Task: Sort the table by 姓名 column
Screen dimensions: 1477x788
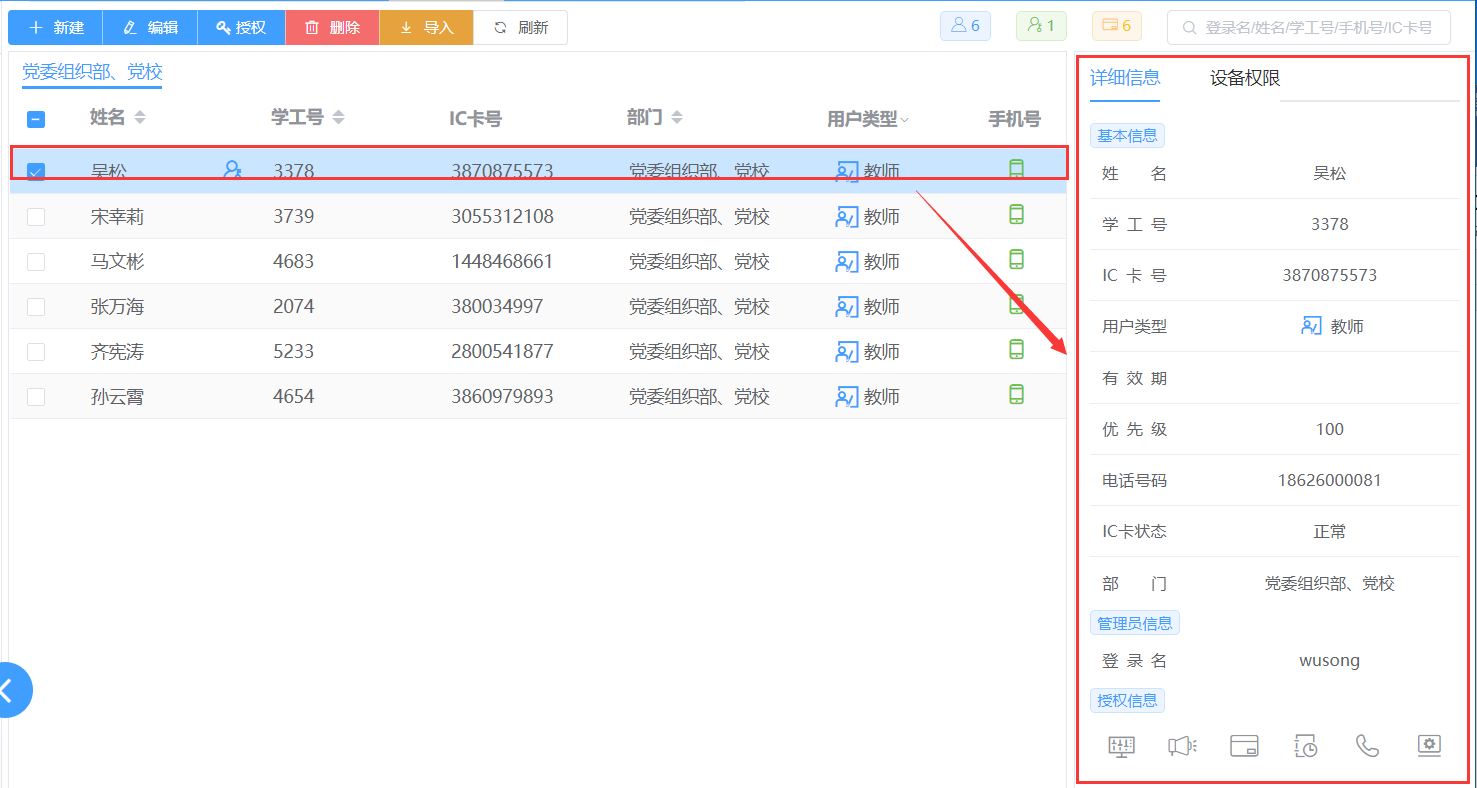Action: (x=140, y=118)
